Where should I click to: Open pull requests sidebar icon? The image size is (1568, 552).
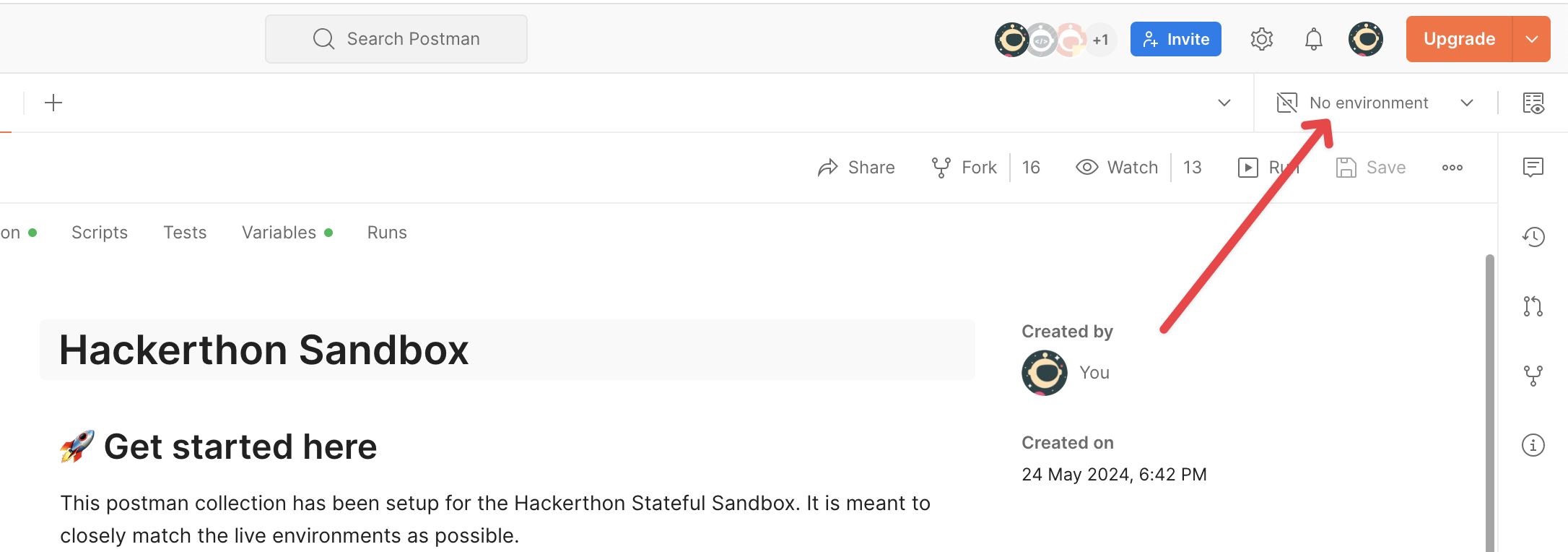pyautogui.click(x=1533, y=306)
